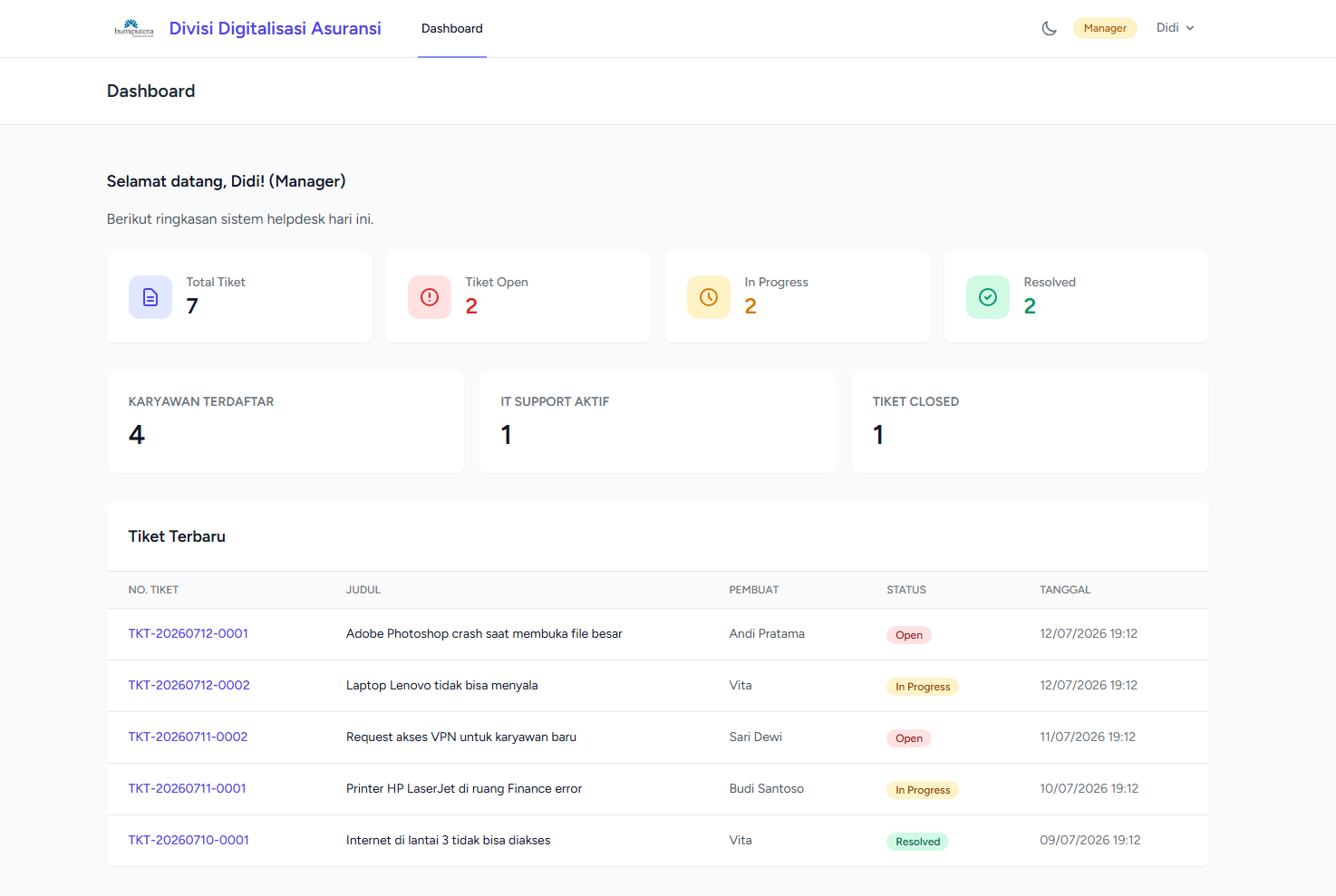
Task: Click the Resolved checkmark icon
Action: [x=988, y=297]
